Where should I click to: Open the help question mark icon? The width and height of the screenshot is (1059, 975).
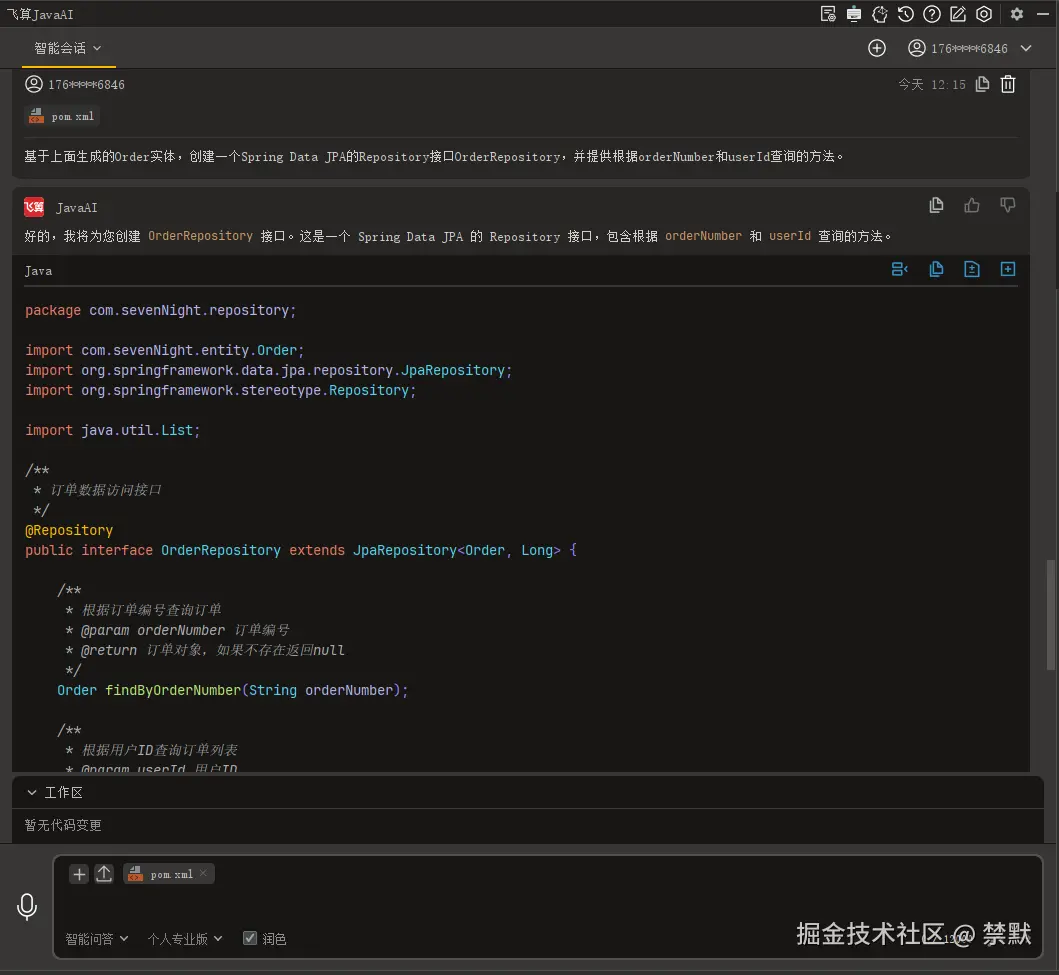click(932, 14)
